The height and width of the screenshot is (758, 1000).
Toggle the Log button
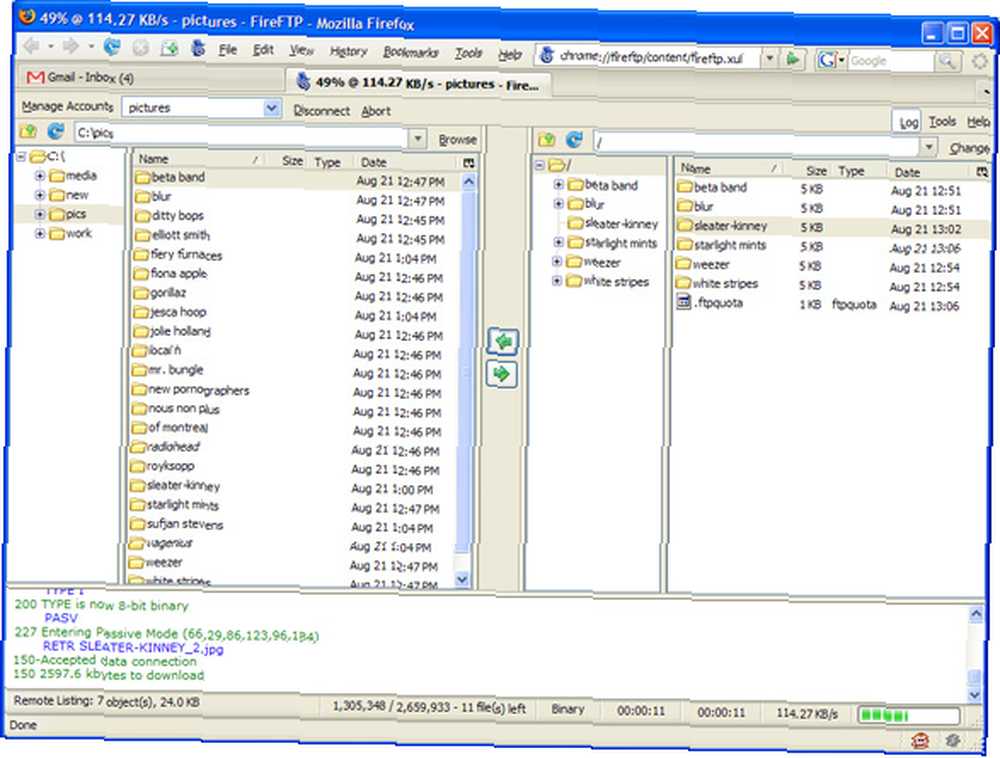click(x=908, y=122)
